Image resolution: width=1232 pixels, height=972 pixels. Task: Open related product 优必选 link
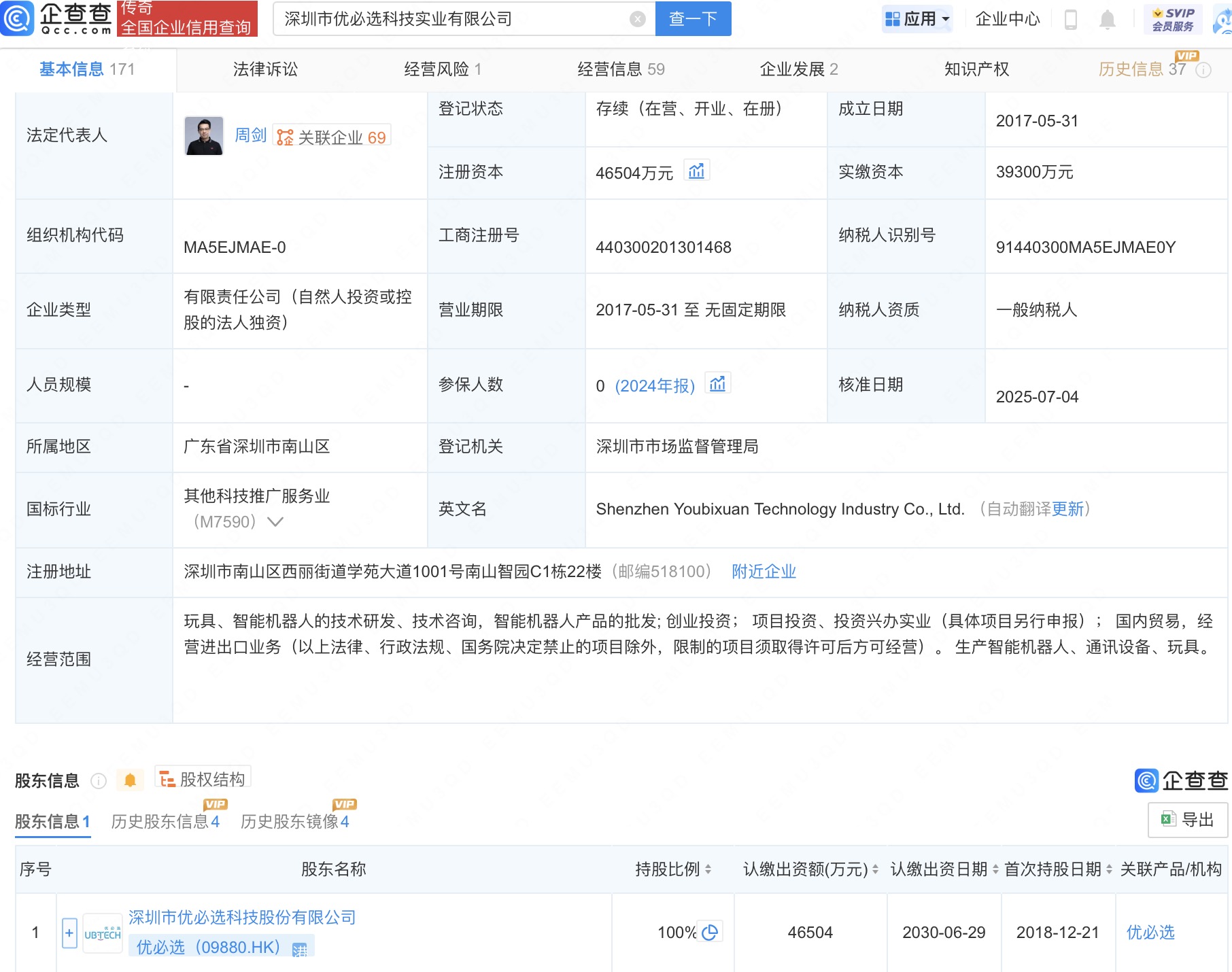coord(1150,933)
